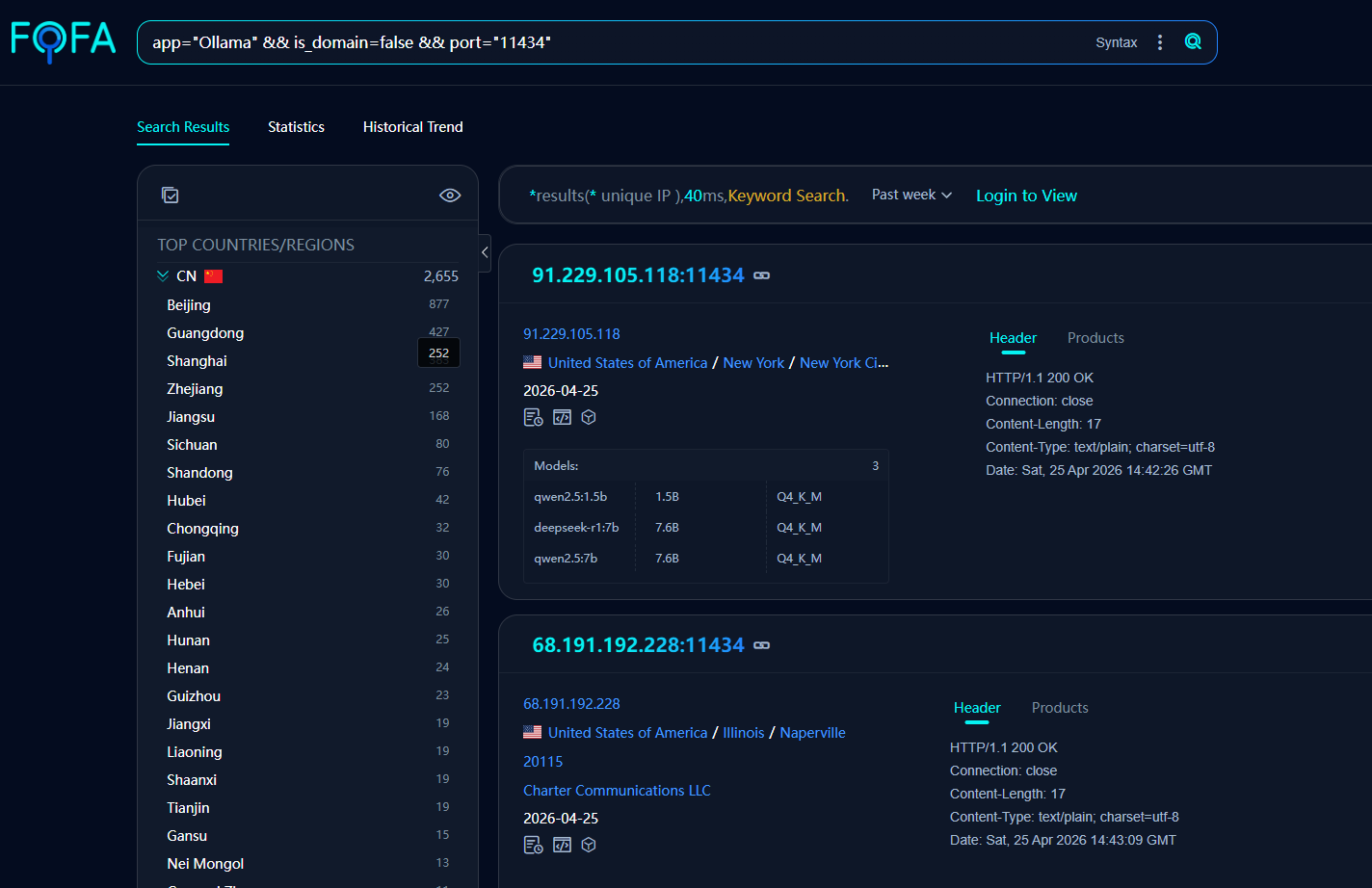Open Charter Communications LLC link
The image size is (1372, 888).
pyautogui.click(x=617, y=790)
